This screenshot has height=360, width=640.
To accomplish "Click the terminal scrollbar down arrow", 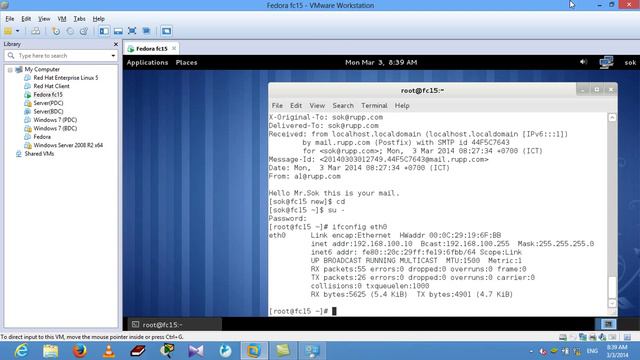I will 612,303.
